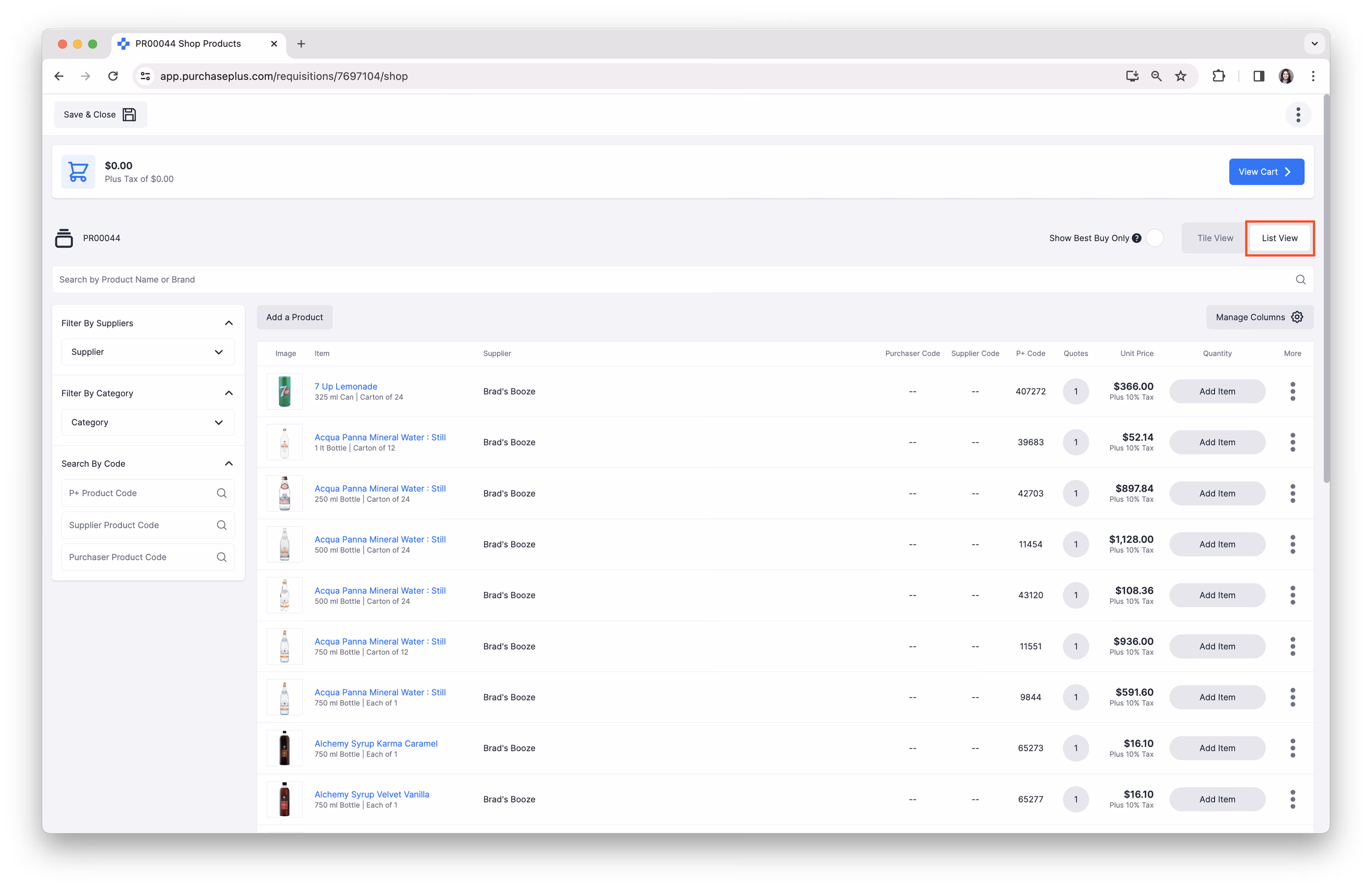Open the tab search dropdown in Chrome

coord(1314,44)
